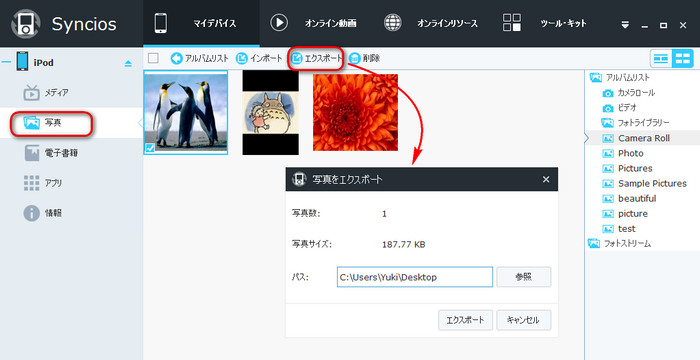Open フォトストリーム in right panel

(627, 244)
